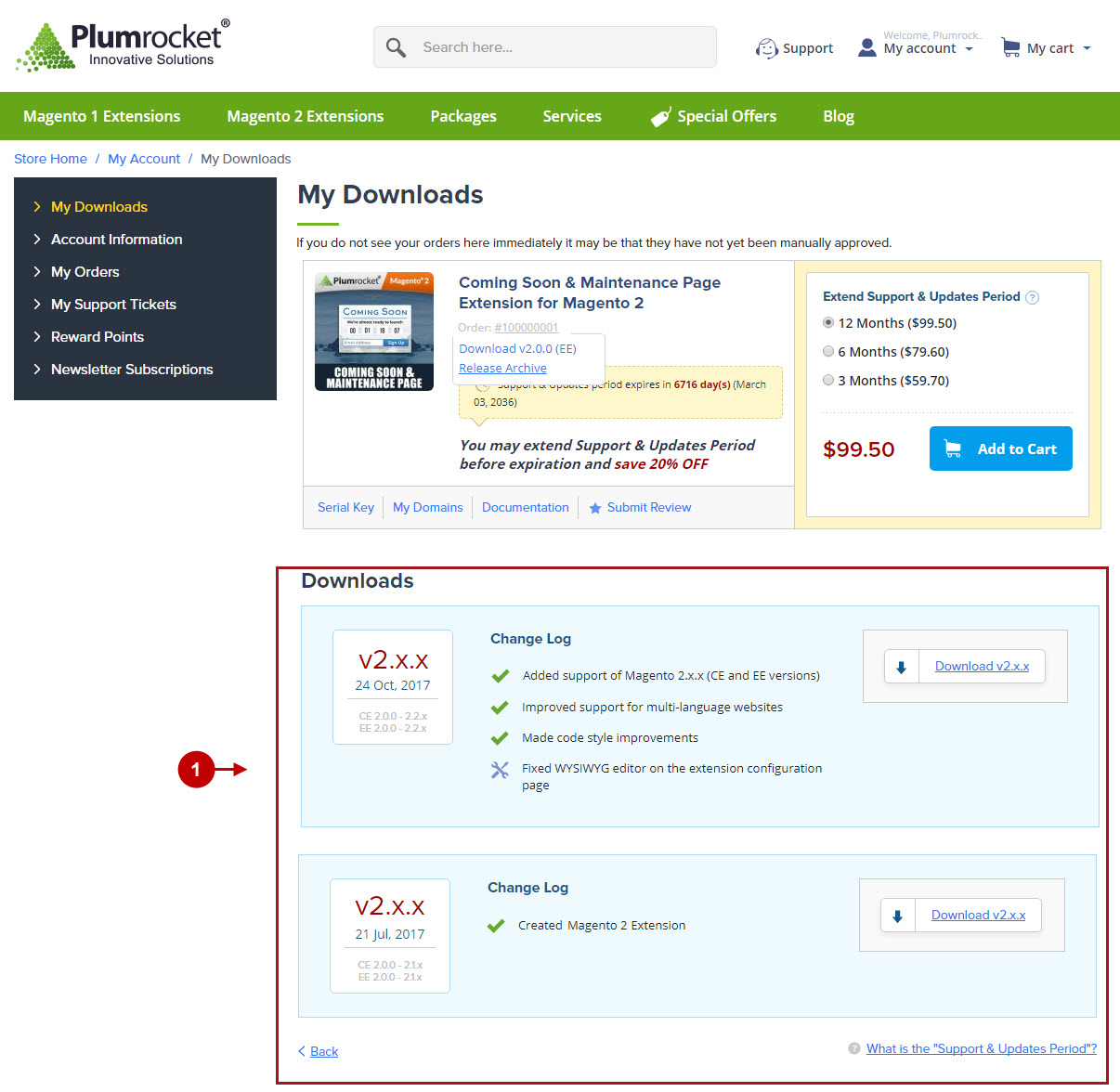Click order number #100000001 link
1120x1092 pixels.
pos(527,328)
